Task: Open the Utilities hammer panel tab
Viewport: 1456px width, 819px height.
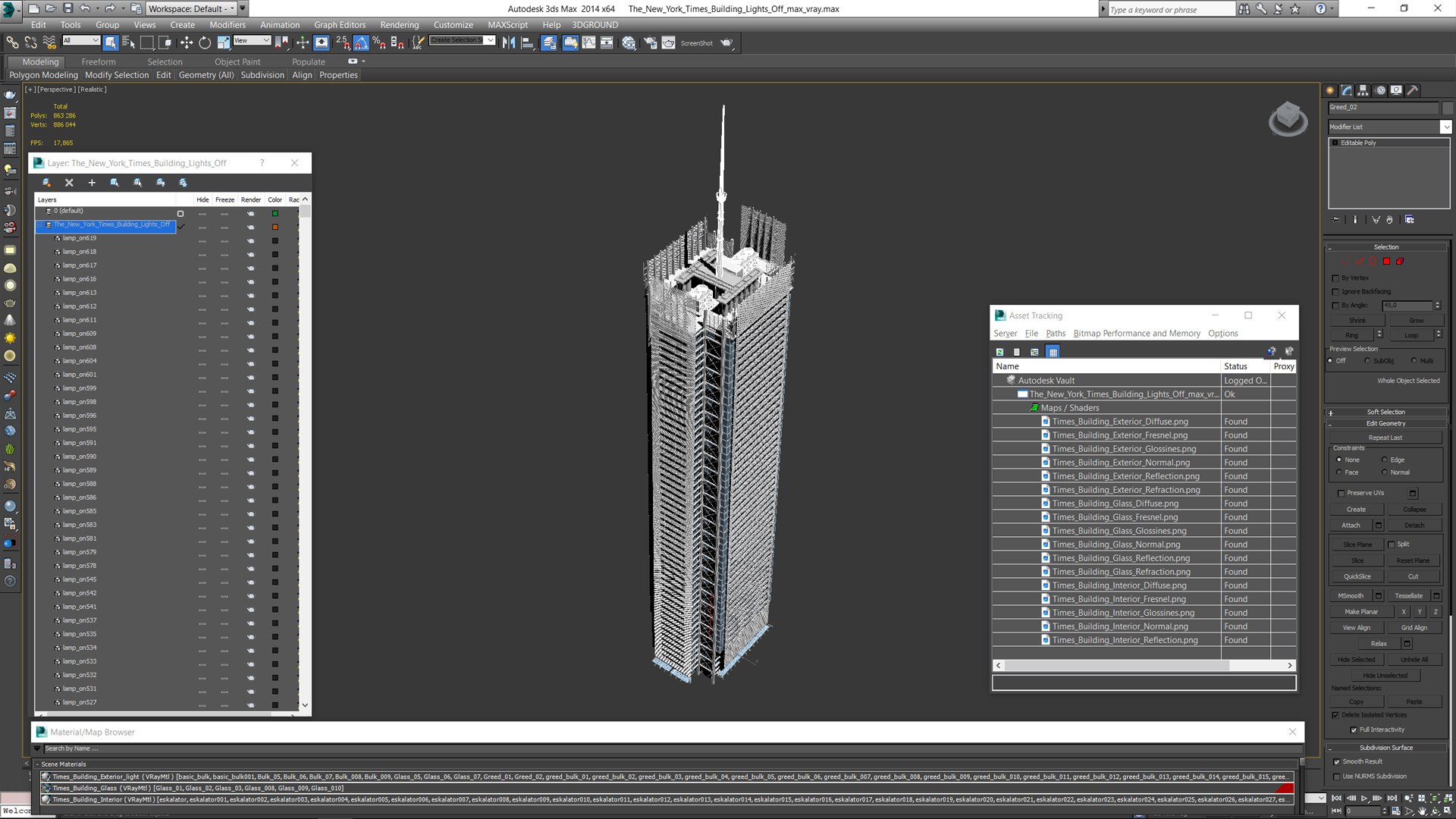Action: click(1412, 90)
